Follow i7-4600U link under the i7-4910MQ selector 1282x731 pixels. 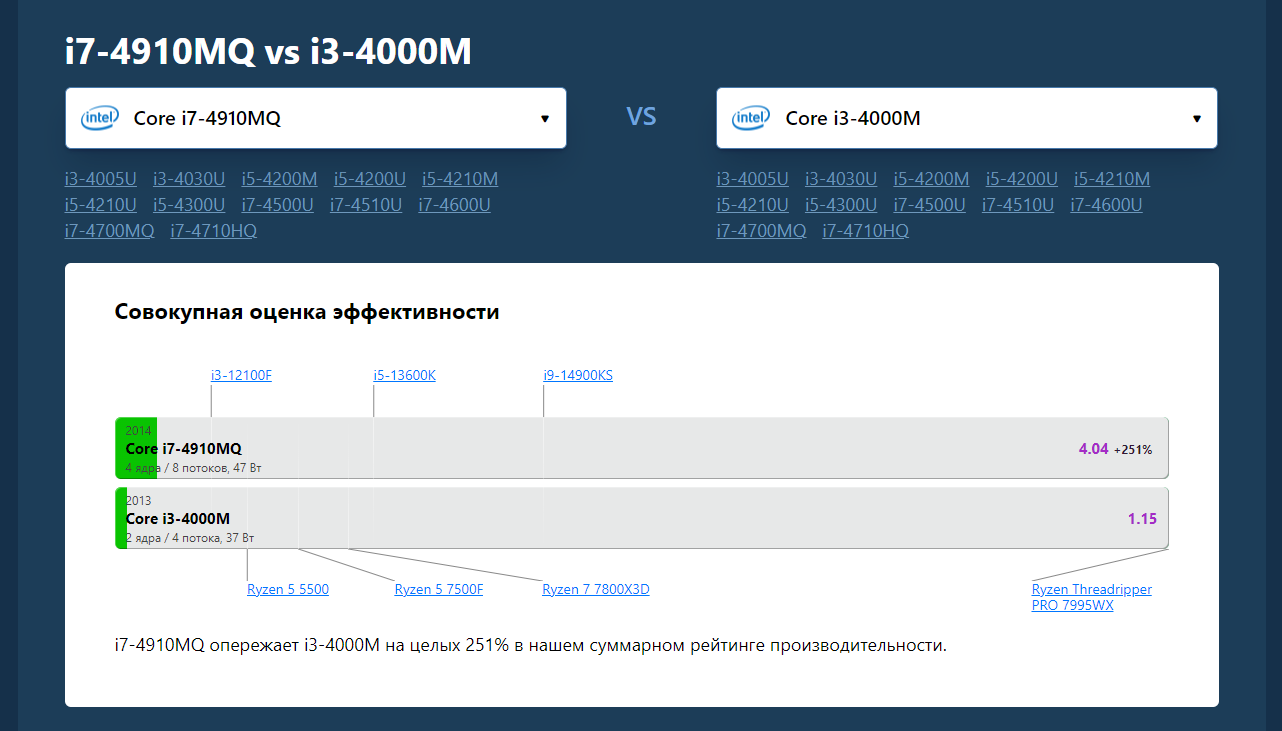[x=454, y=205]
